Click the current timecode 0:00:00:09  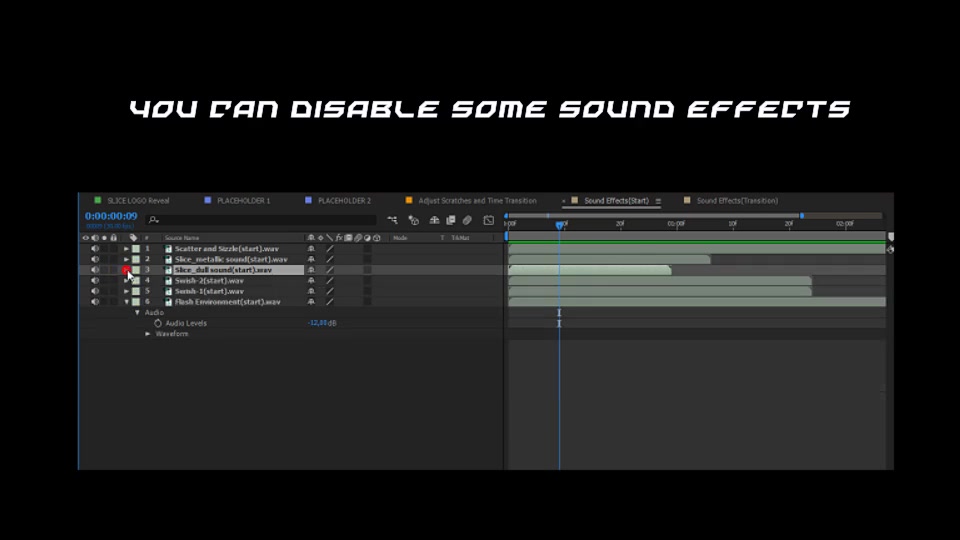click(x=111, y=216)
